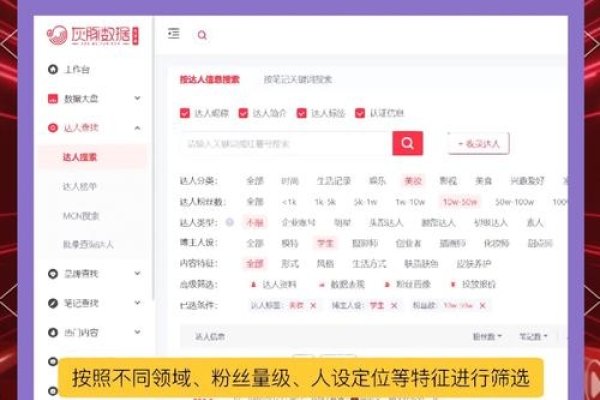600x400 pixels.
Task: Select 时尚 under 达人分类
Action: point(290,181)
